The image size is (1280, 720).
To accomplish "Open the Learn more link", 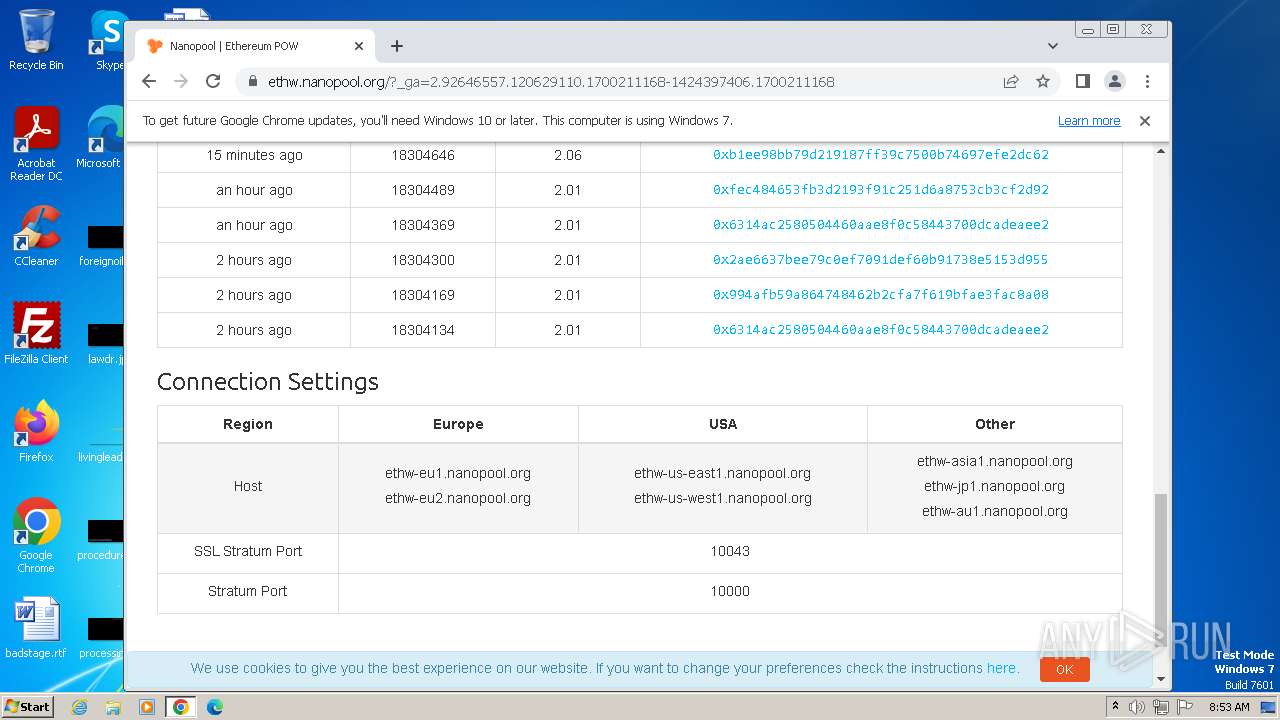I will click(1089, 121).
